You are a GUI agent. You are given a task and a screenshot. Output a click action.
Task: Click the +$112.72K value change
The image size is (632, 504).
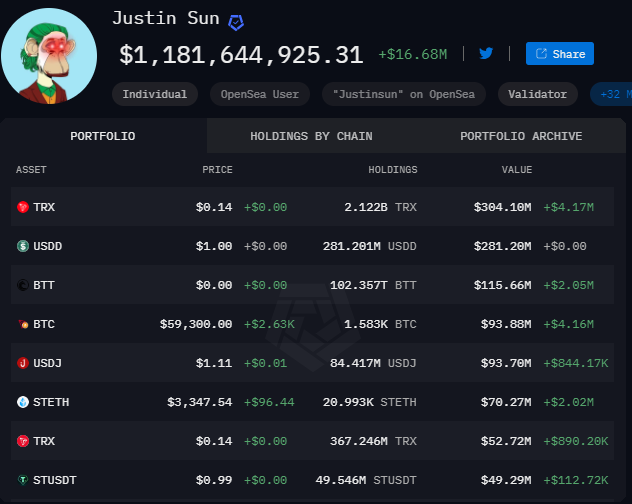click(576, 480)
